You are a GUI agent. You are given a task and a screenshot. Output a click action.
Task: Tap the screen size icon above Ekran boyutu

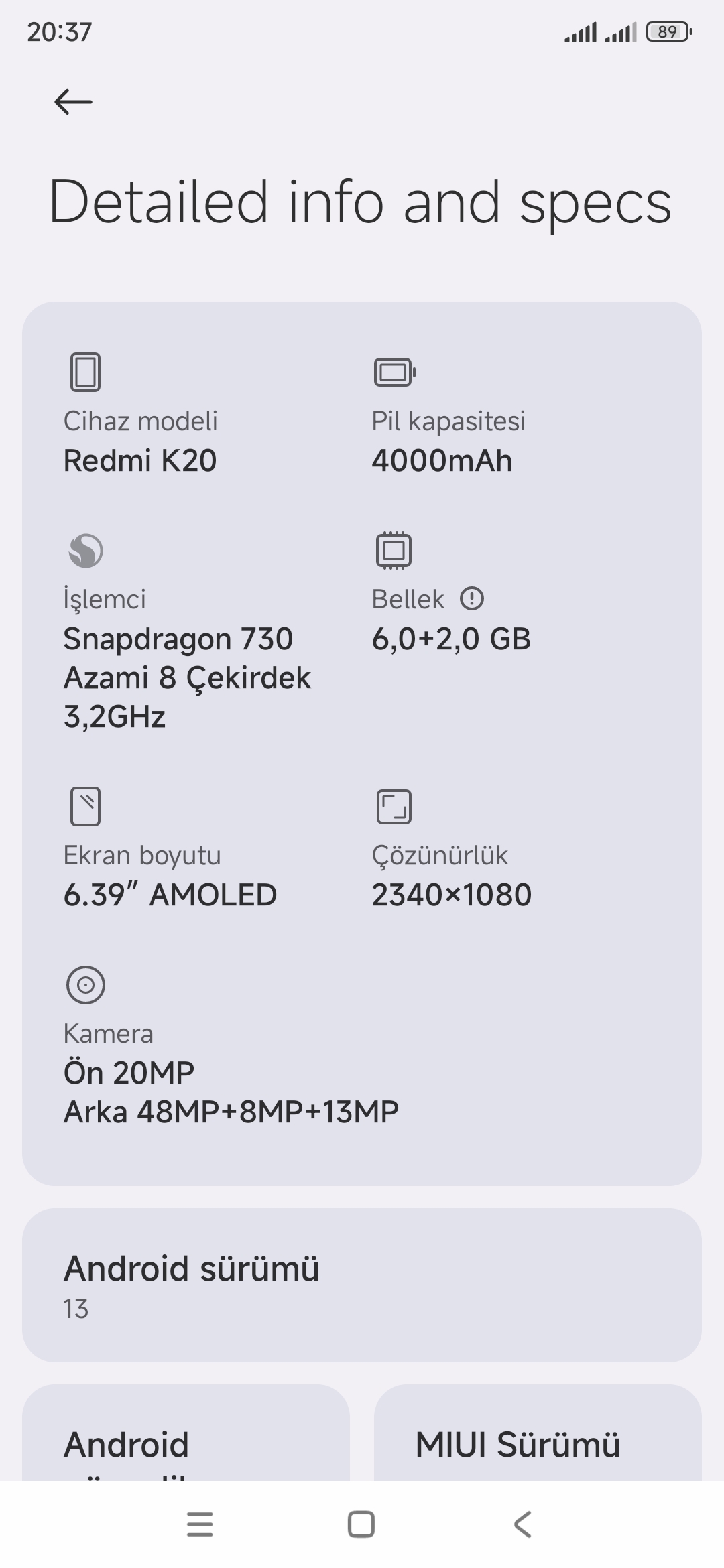point(85,806)
